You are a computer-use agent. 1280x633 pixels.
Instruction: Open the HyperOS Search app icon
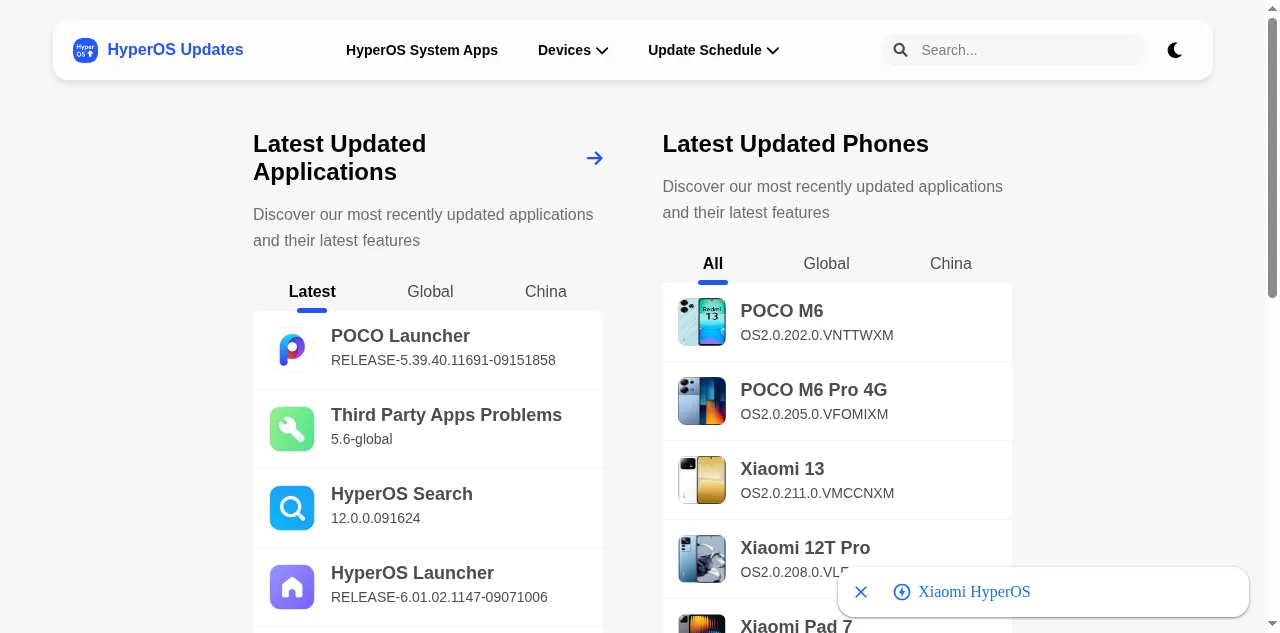click(292, 508)
